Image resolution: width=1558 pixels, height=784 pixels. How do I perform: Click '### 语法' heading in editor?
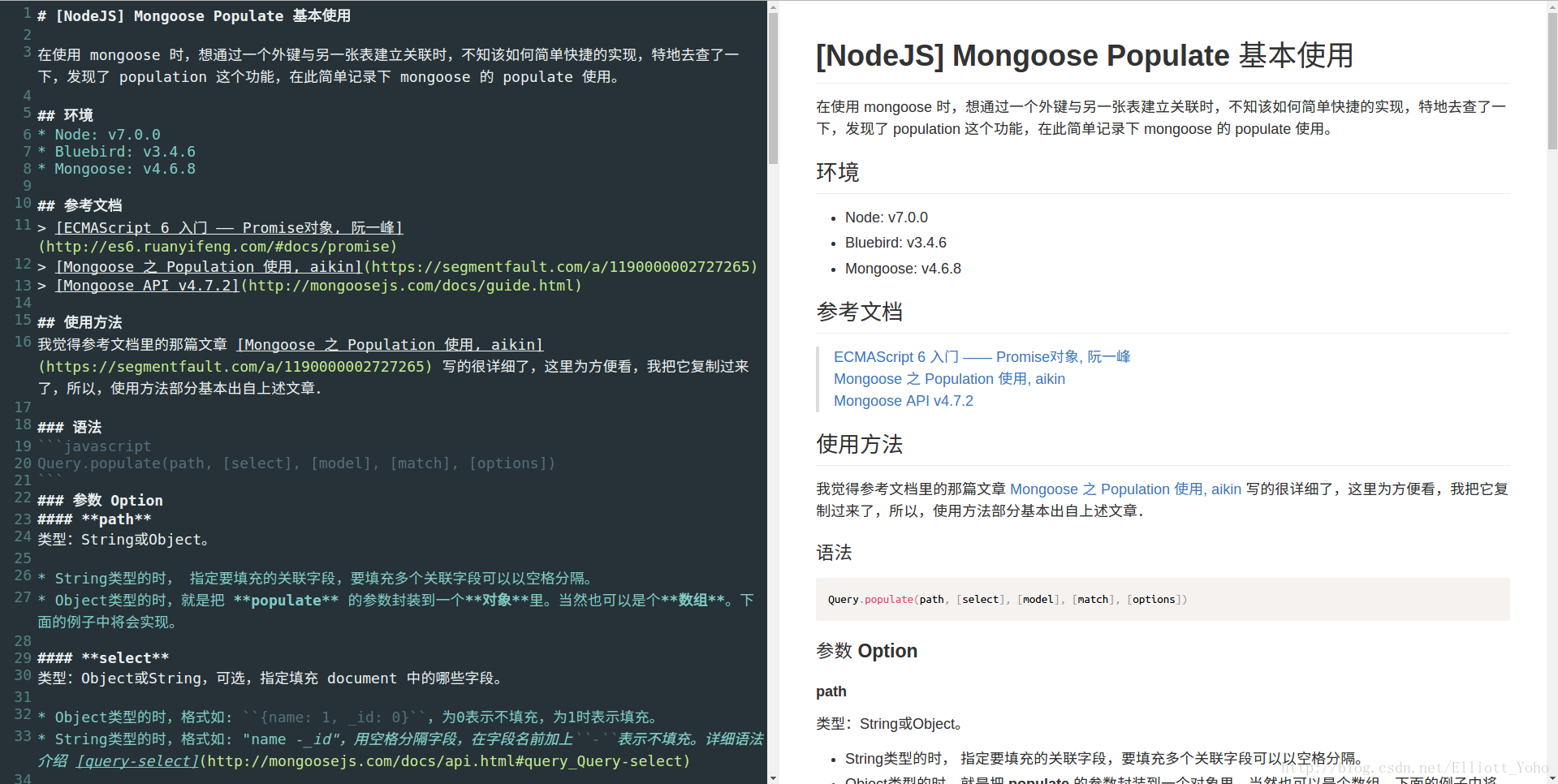click(69, 427)
